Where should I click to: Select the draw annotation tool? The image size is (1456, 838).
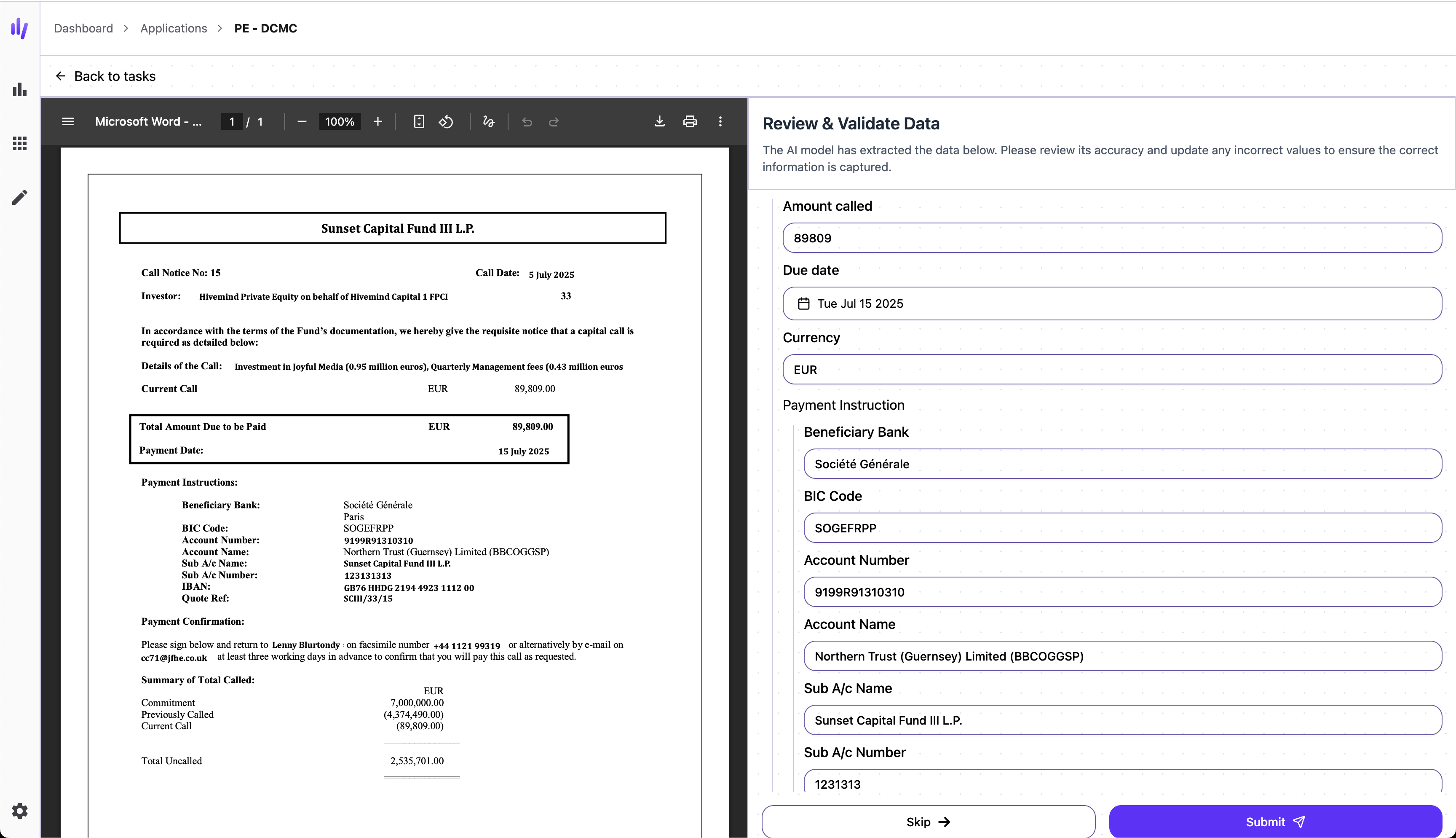(x=489, y=121)
